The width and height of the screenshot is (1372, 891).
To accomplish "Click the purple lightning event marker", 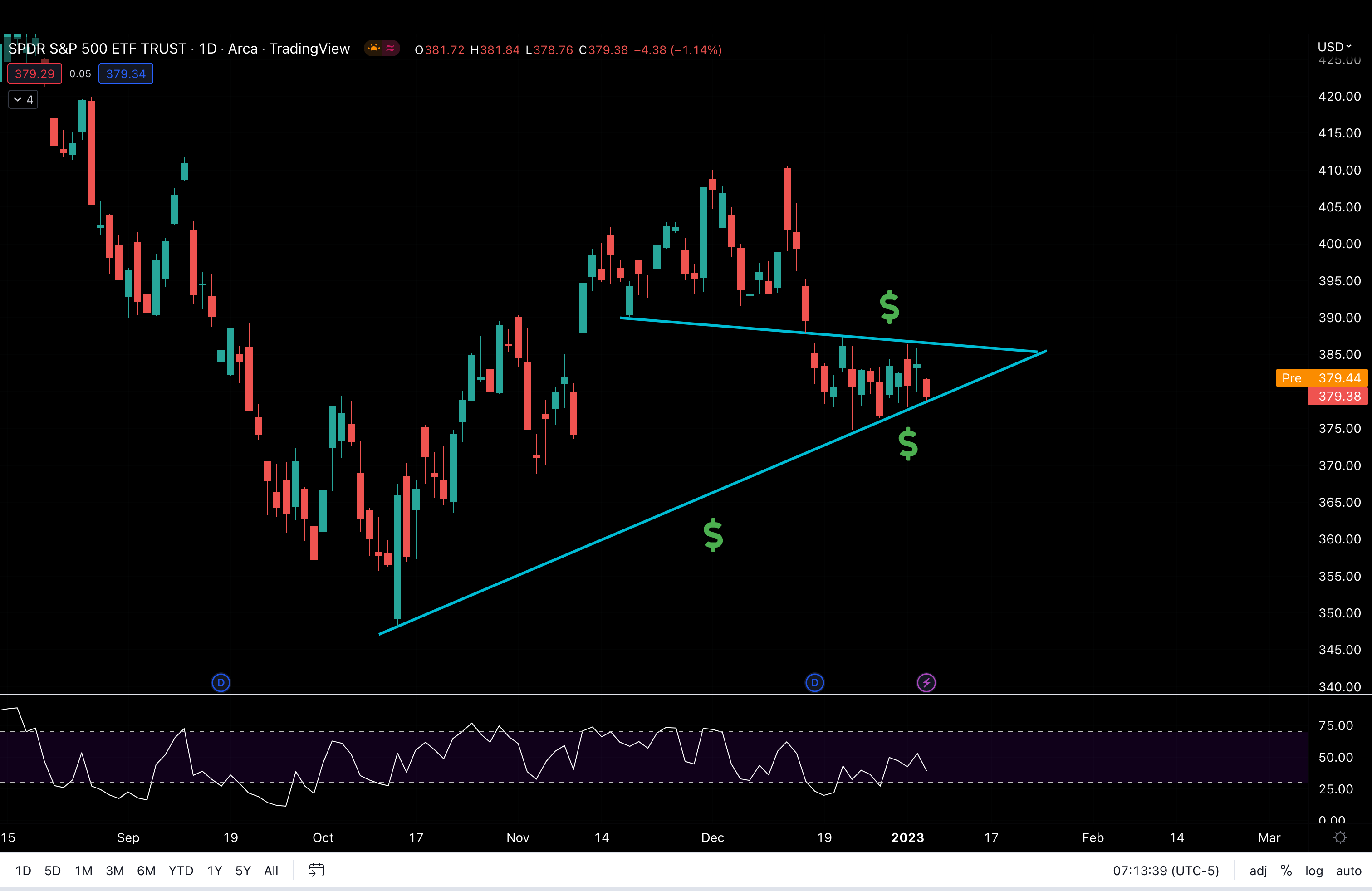I will coord(926,683).
